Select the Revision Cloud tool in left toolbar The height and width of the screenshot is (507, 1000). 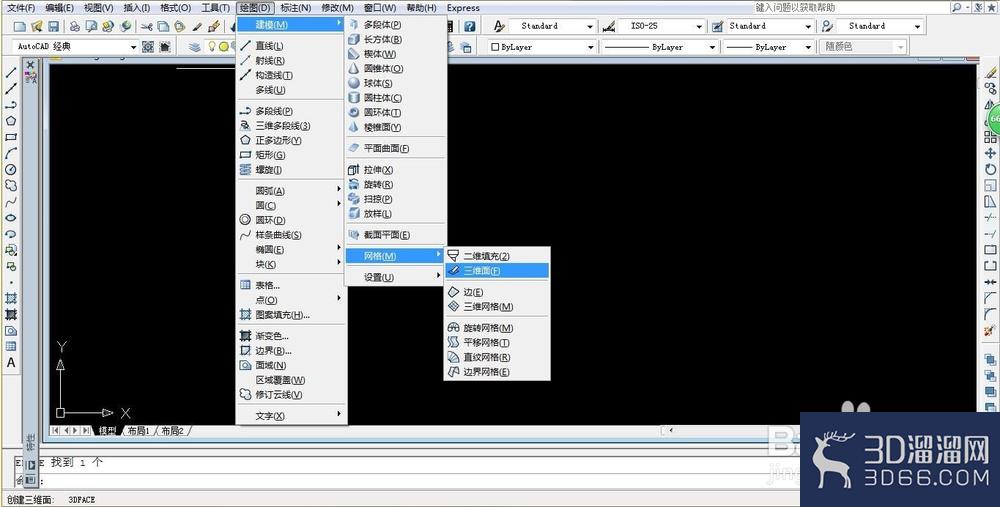[11, 186]
